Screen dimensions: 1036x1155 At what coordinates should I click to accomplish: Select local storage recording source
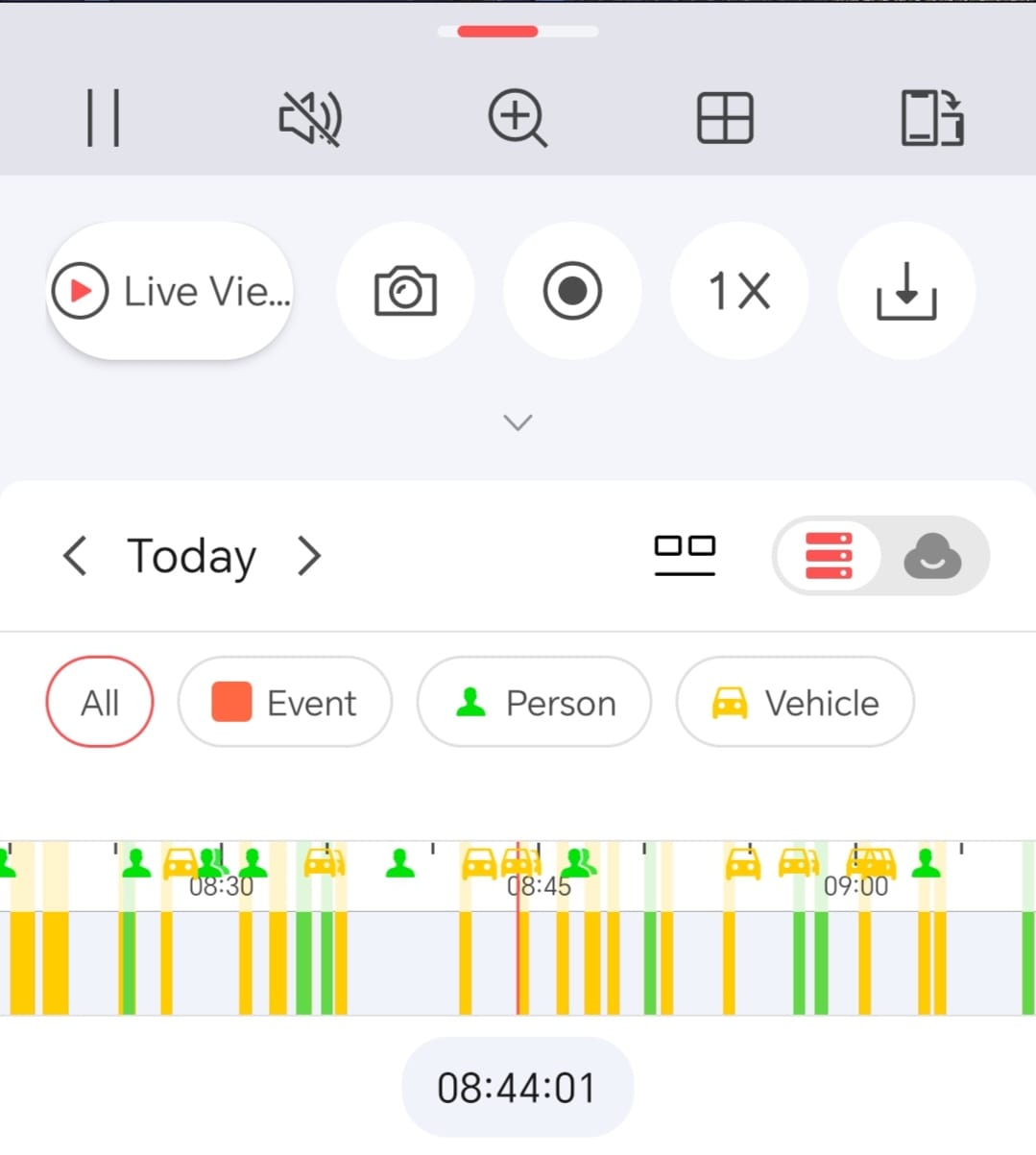(x=829, y=556)
